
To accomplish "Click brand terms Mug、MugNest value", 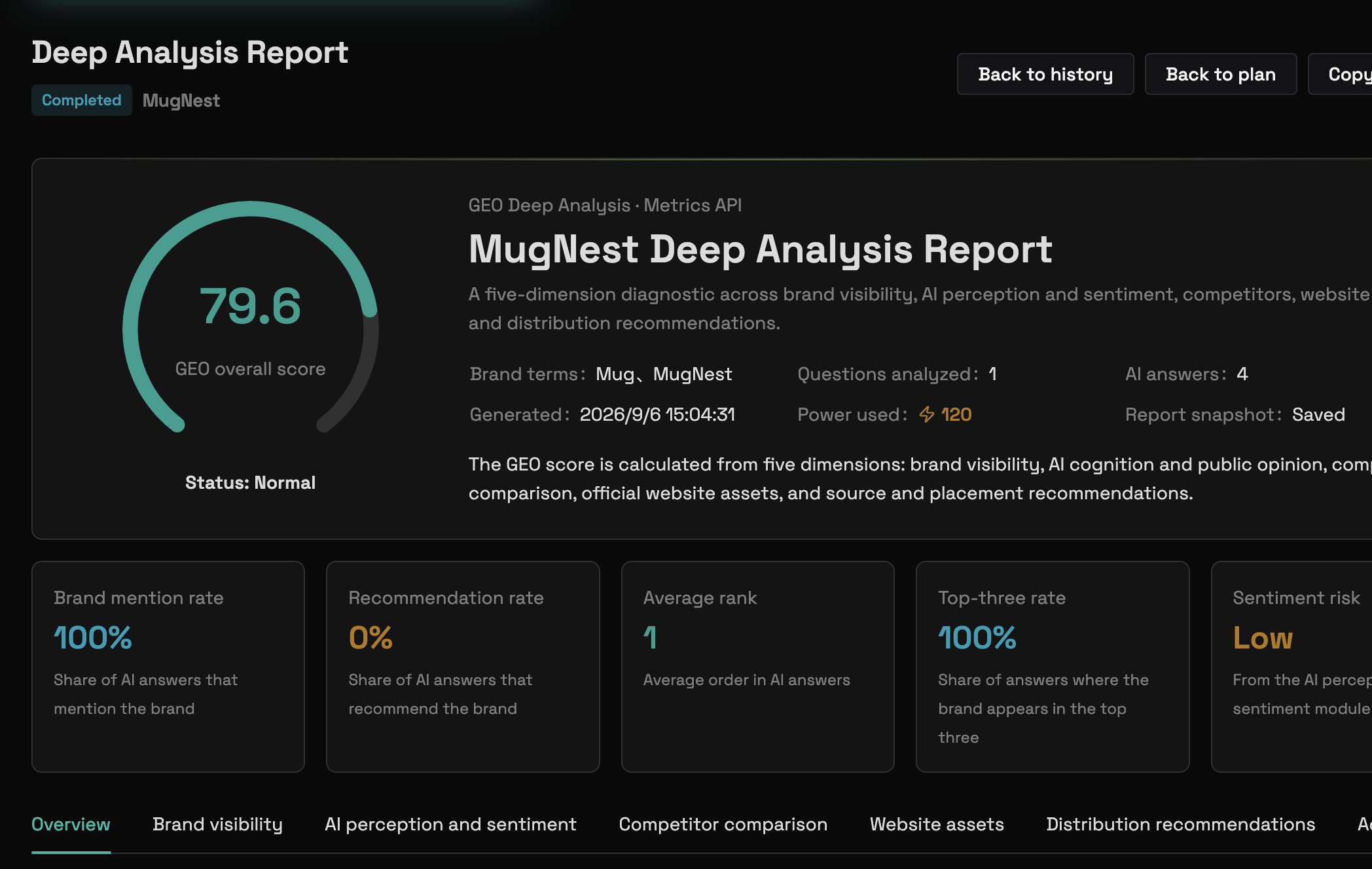I will click(664, 374).
